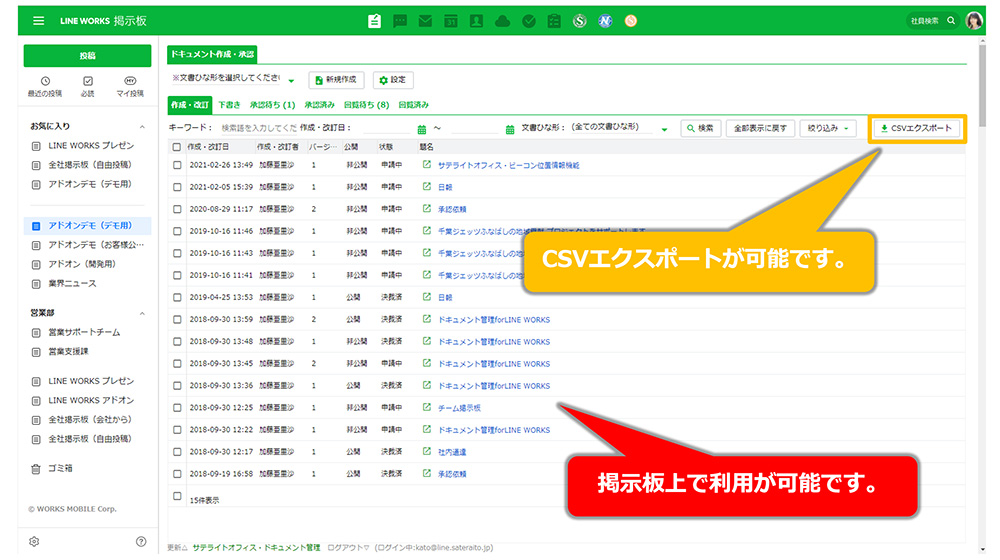Open the survey clipboard icon

(x=554, y=21)
